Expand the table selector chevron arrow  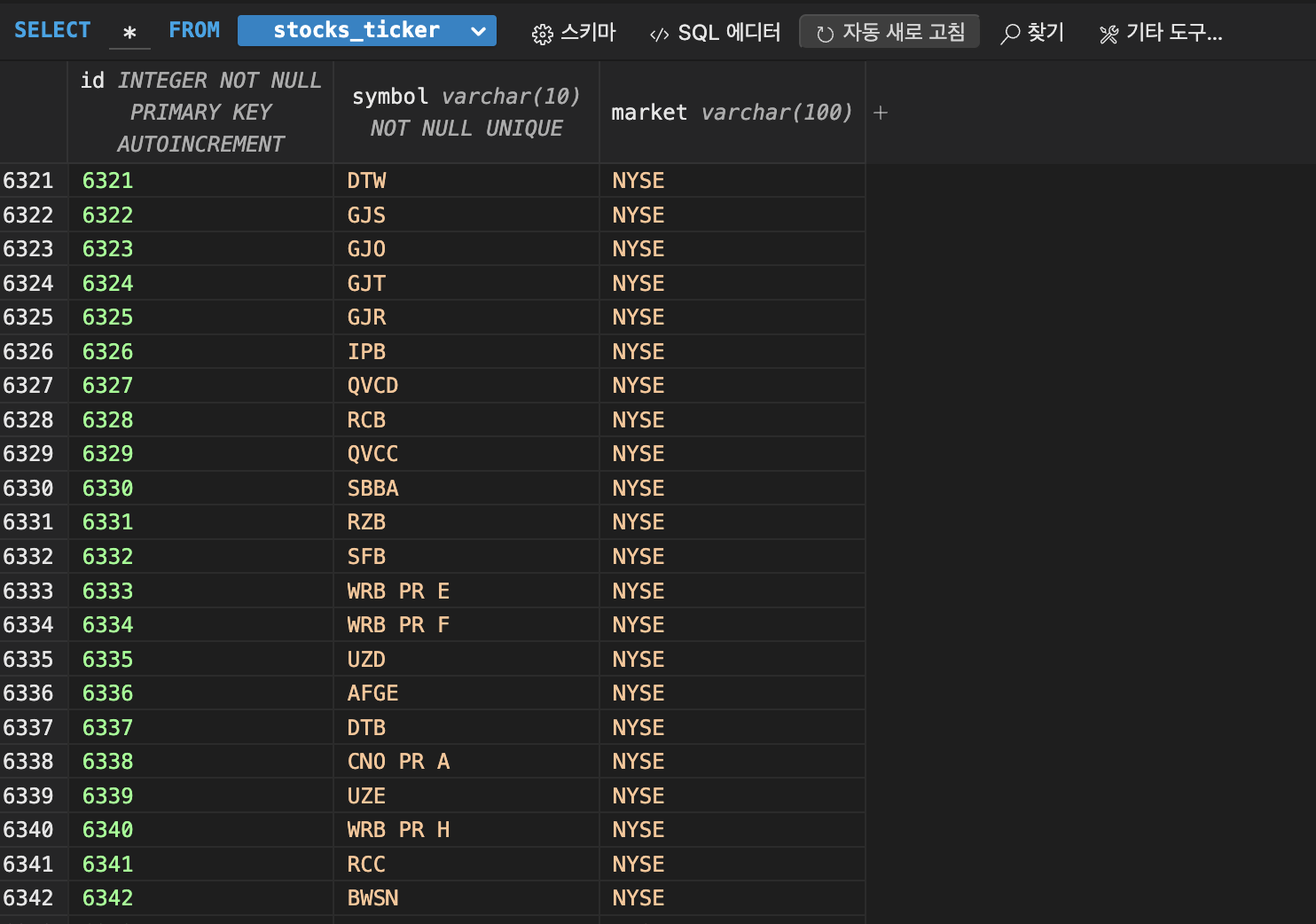478,31
